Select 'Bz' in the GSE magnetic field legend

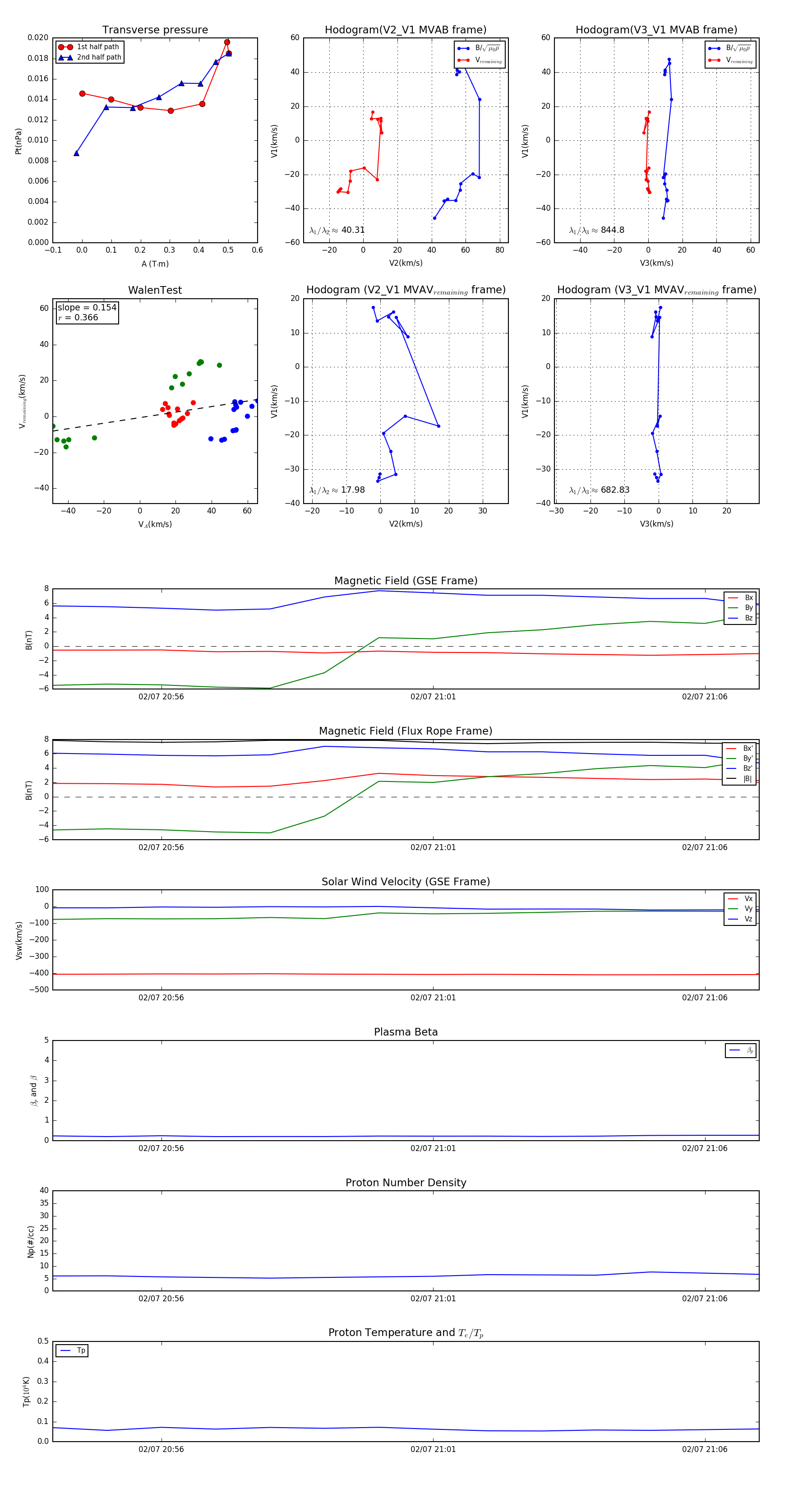(740, 618)
